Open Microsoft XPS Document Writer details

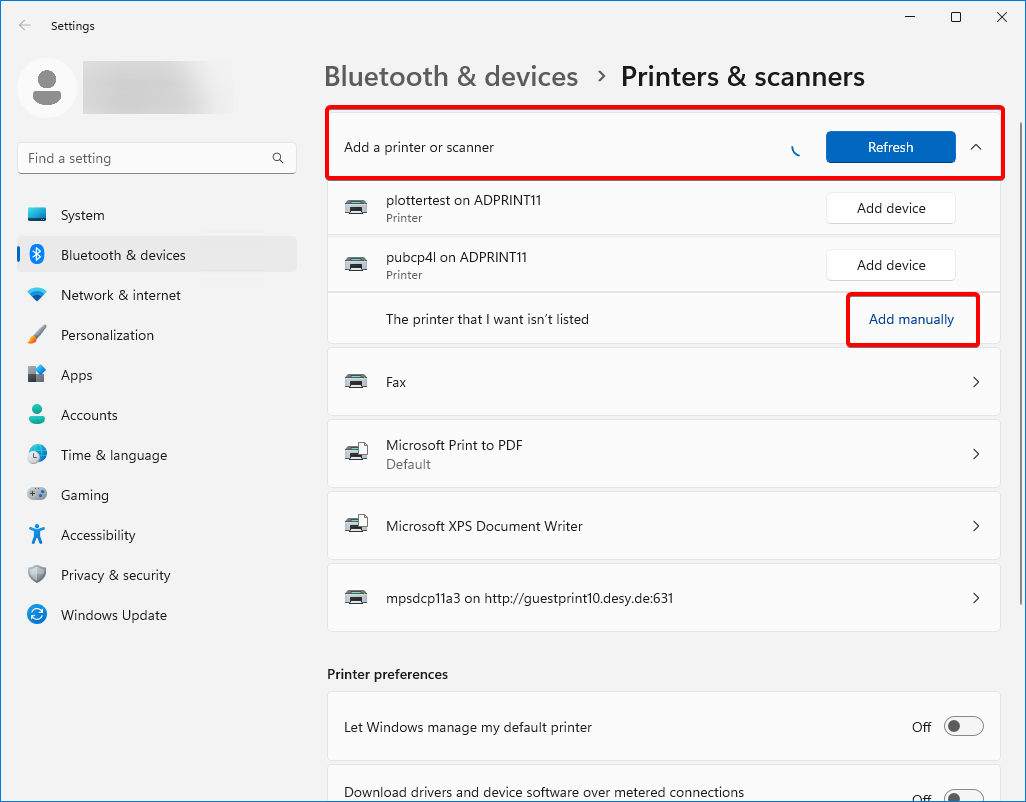[663, 526]
